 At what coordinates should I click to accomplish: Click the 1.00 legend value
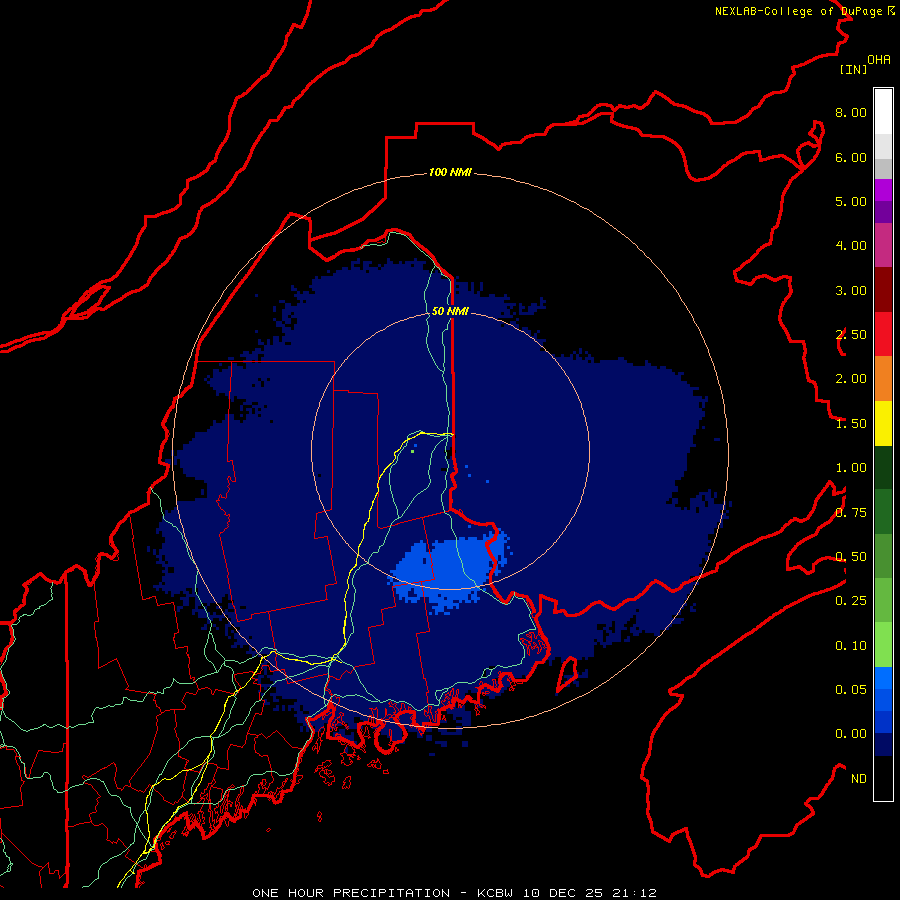[851, 468]
